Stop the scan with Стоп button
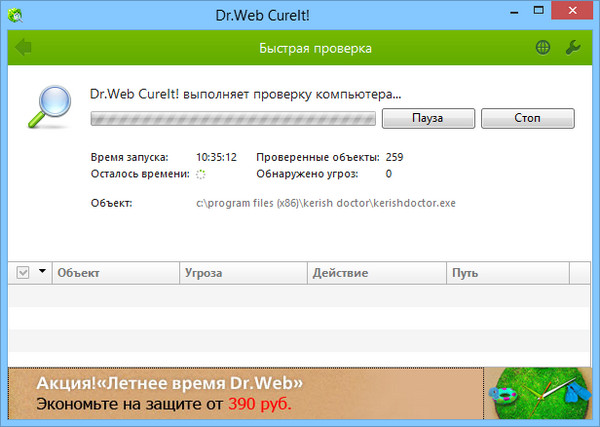Viewport: 600px width, 427px height. click(x=528, y=118)
